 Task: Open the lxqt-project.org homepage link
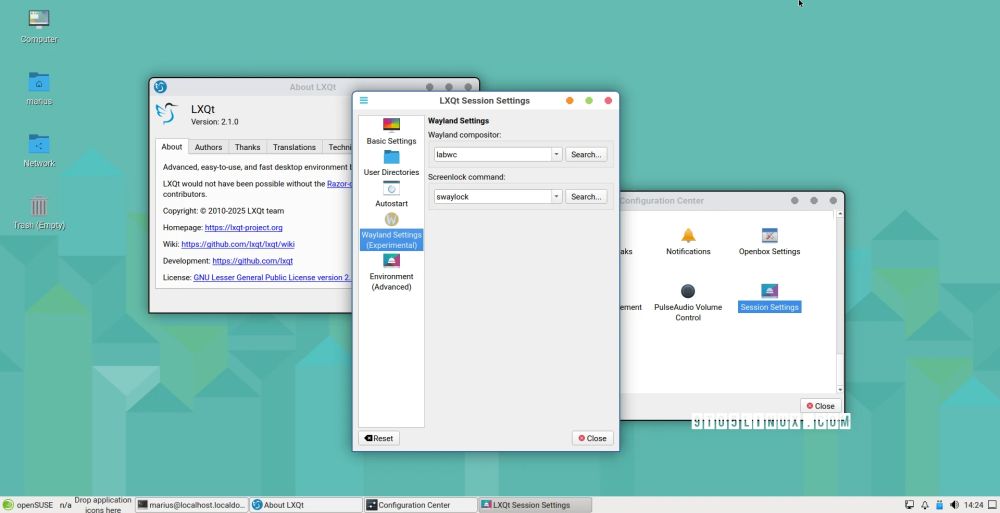tap(244, 228)
